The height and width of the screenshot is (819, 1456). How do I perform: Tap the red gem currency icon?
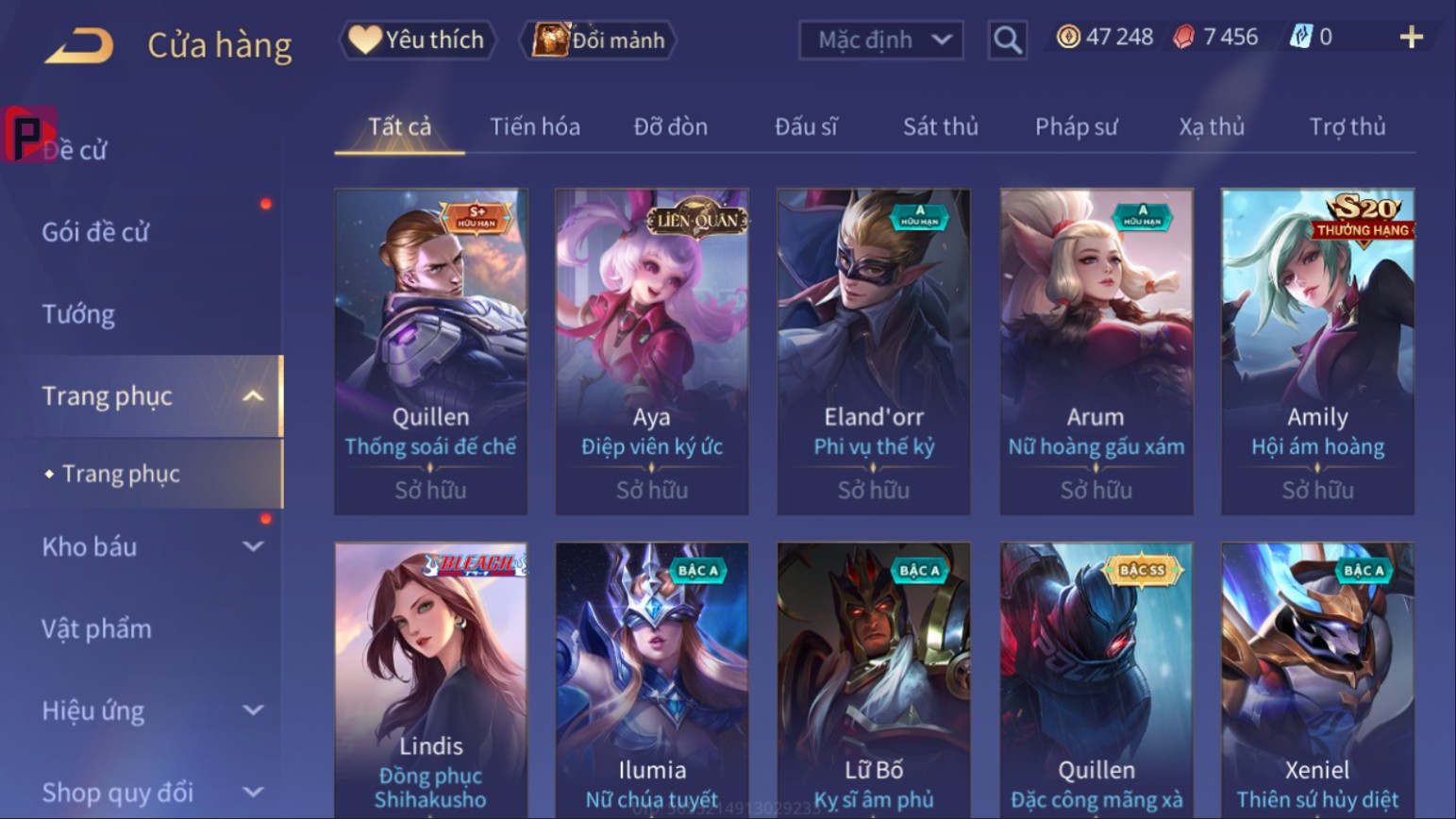[1183, 37]
